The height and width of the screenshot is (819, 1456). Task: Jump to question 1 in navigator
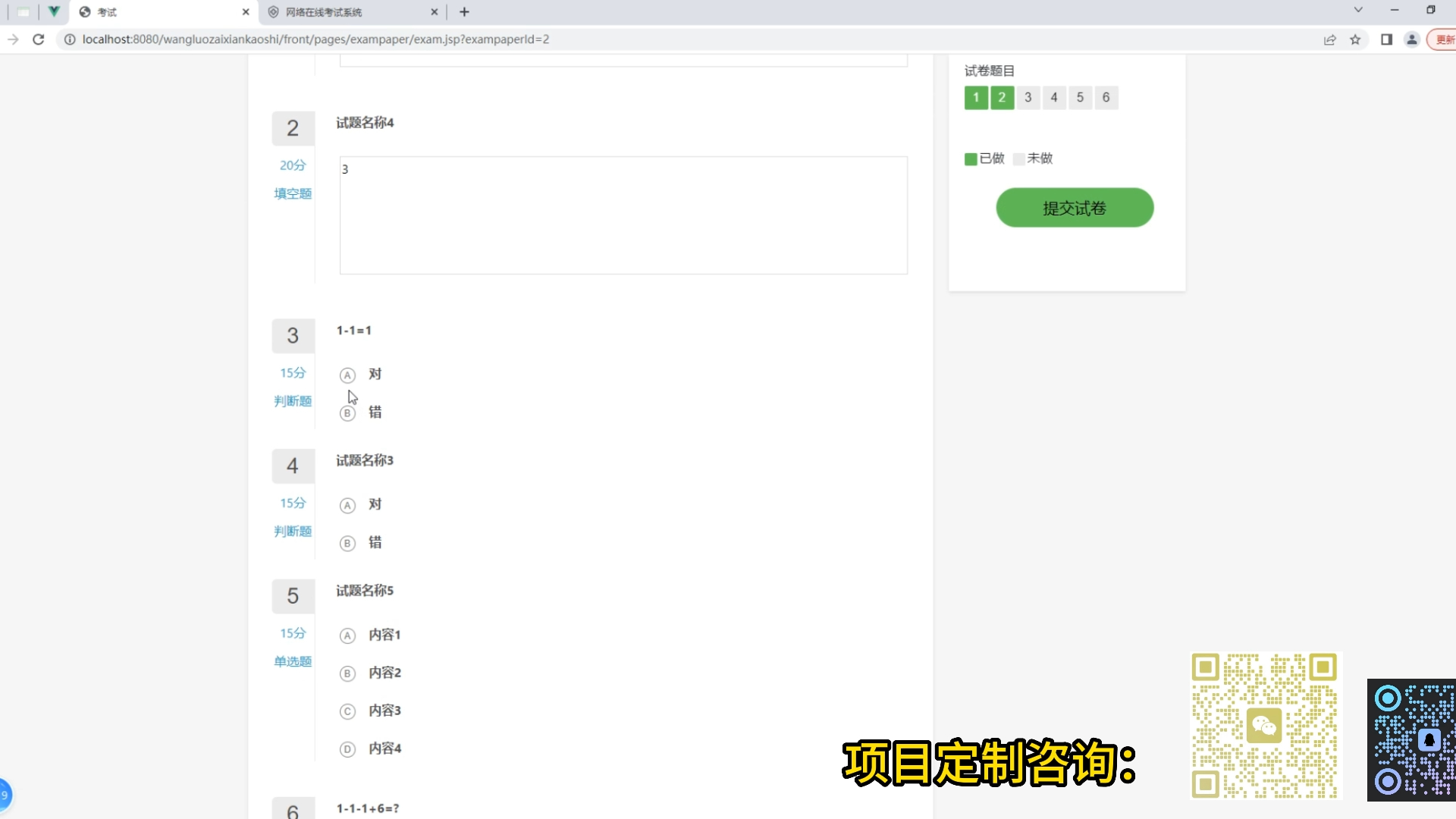976,98
